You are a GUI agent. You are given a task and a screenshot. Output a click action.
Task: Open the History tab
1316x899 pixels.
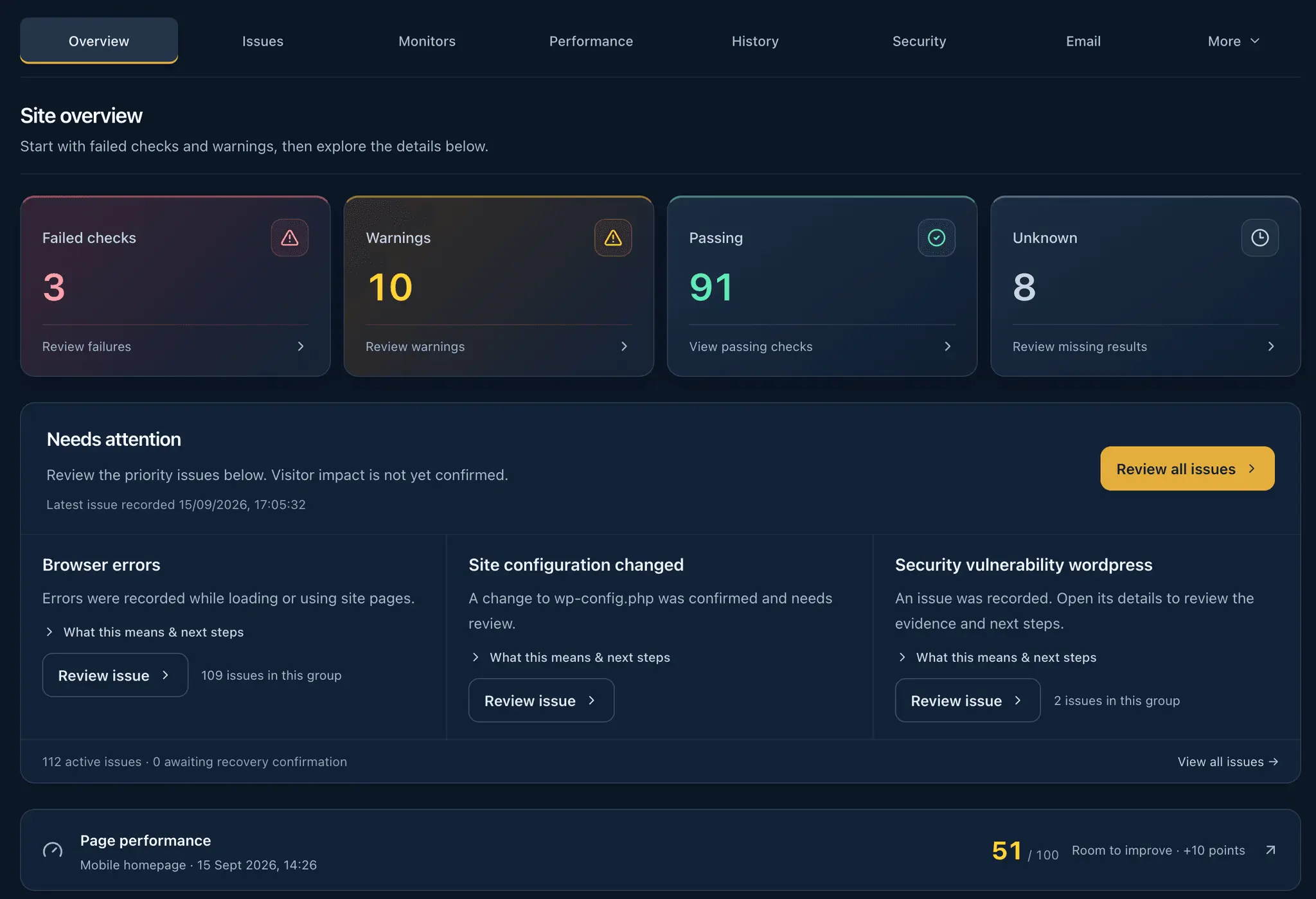click(x=755, y=41)
